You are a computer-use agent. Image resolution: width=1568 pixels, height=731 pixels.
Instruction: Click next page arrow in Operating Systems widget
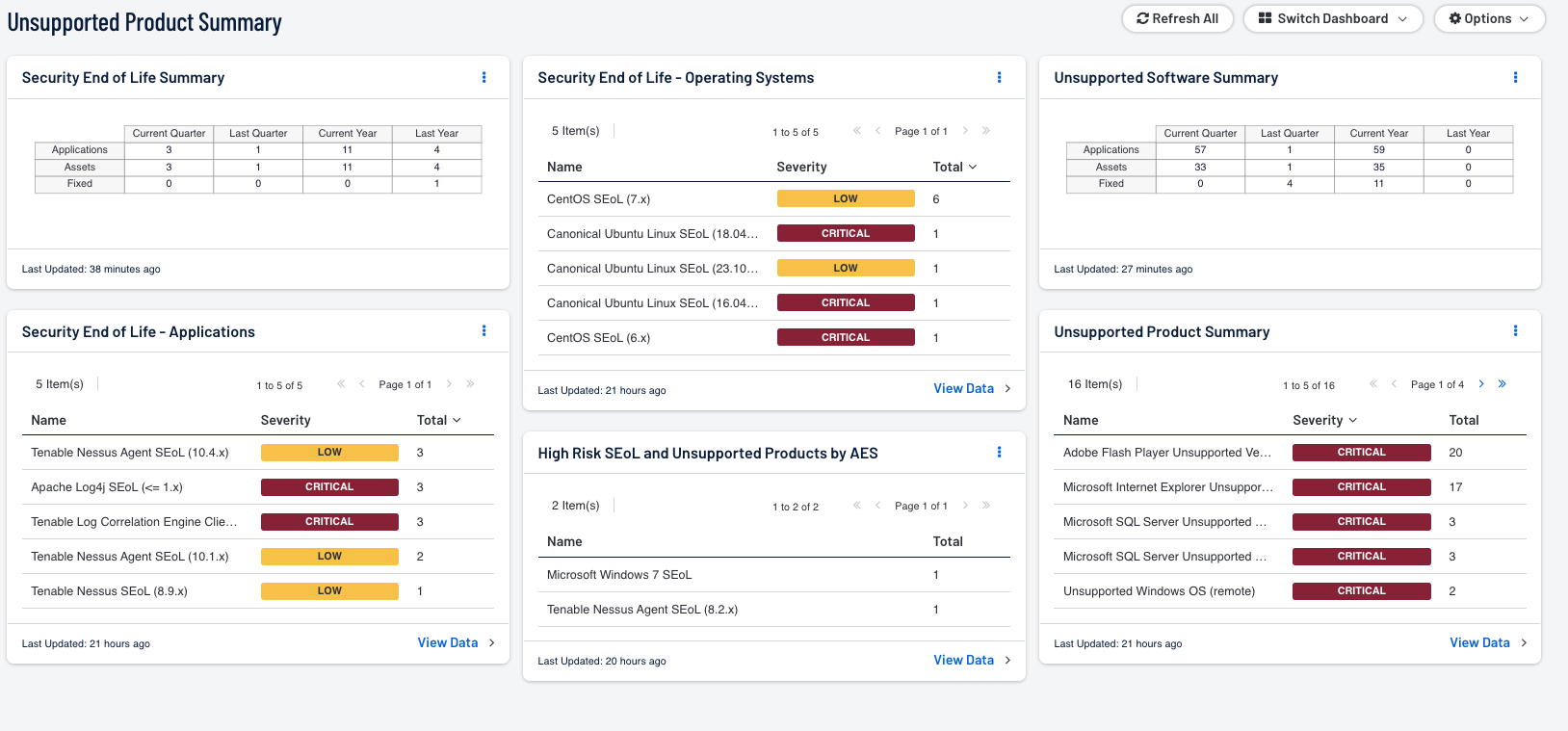tap(965, 130)
